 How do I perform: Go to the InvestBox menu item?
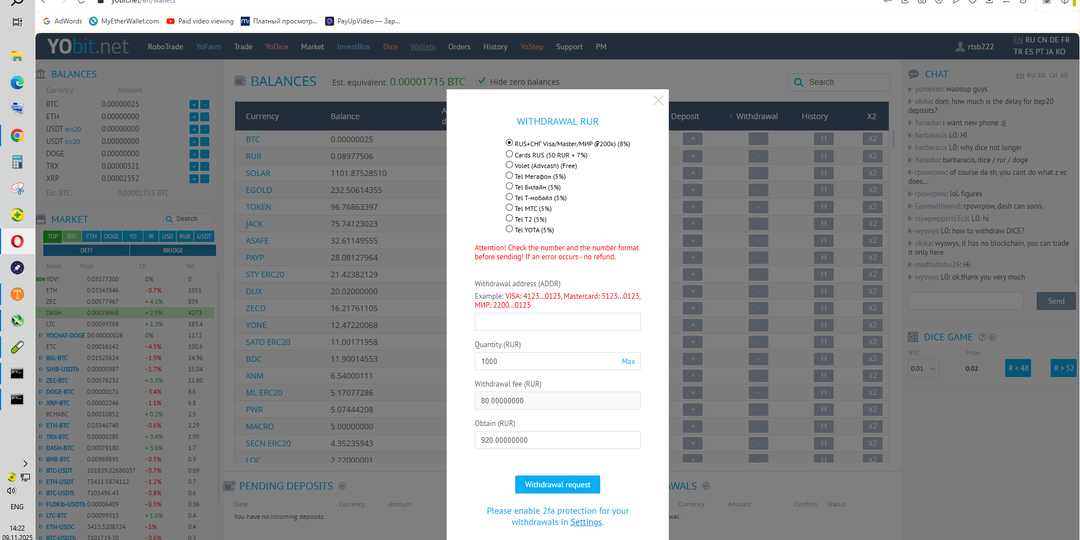(353, 47)
